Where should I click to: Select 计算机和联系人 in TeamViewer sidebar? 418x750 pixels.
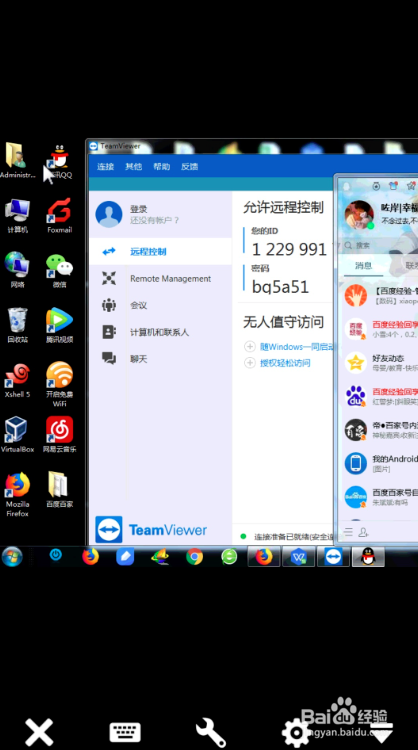(x=160, y=332)
